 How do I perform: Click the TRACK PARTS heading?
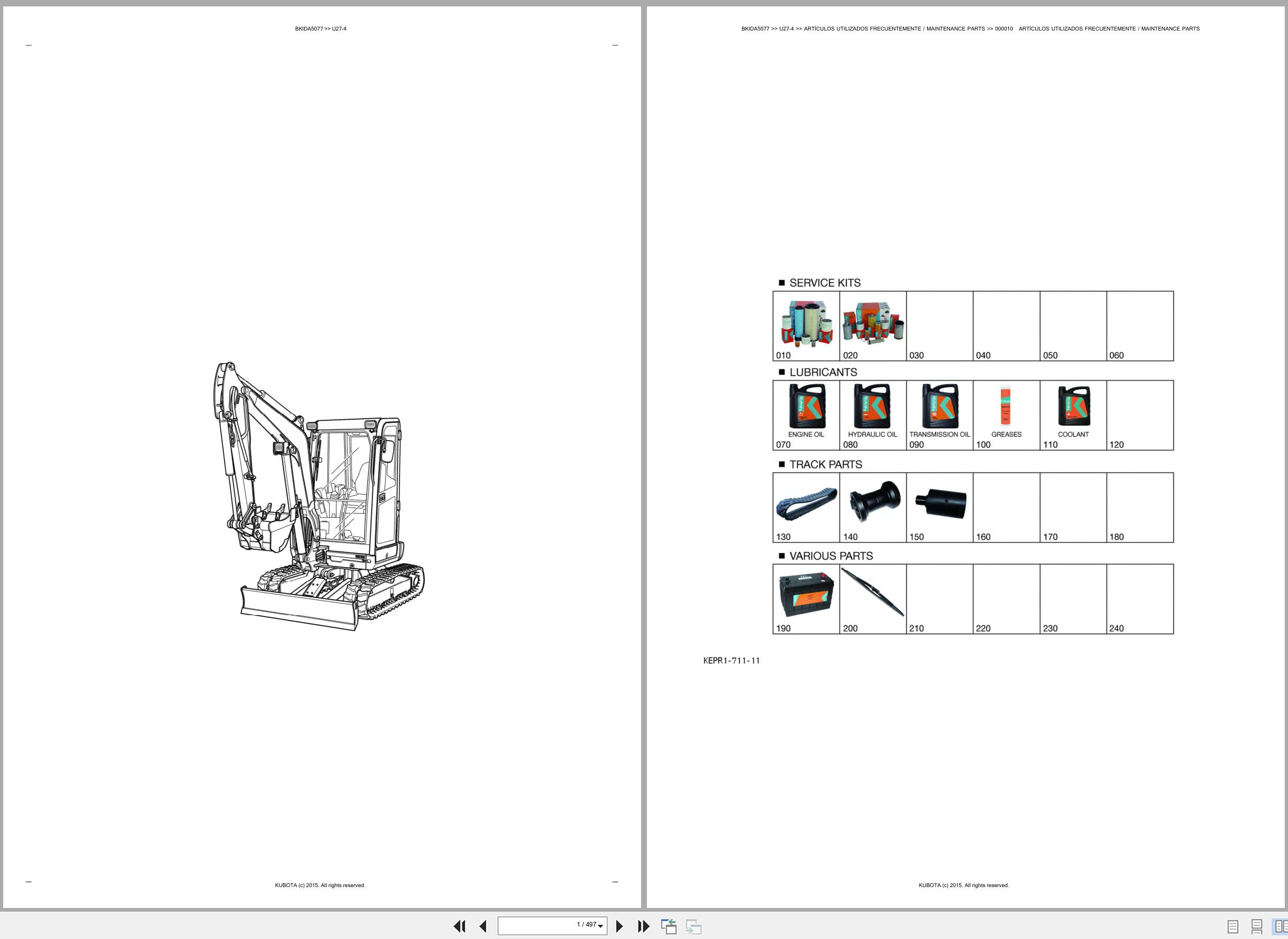click(x=826, y=464)
